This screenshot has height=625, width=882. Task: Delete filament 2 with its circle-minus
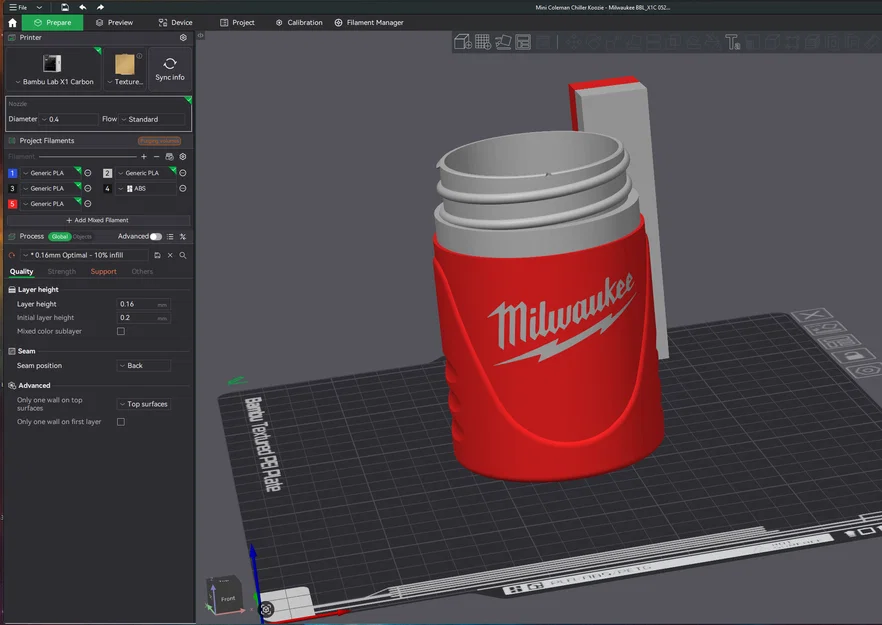point(183,173)
